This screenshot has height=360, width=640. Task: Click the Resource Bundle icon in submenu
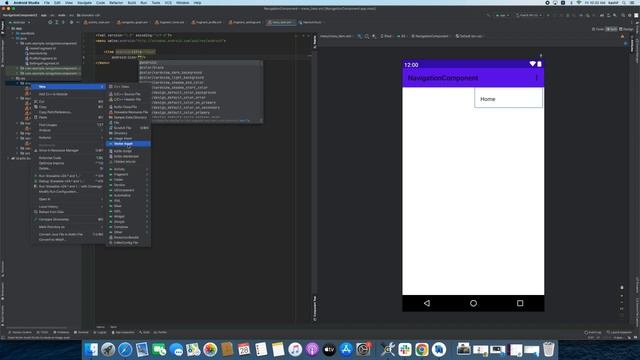click(x=111, y=237)
